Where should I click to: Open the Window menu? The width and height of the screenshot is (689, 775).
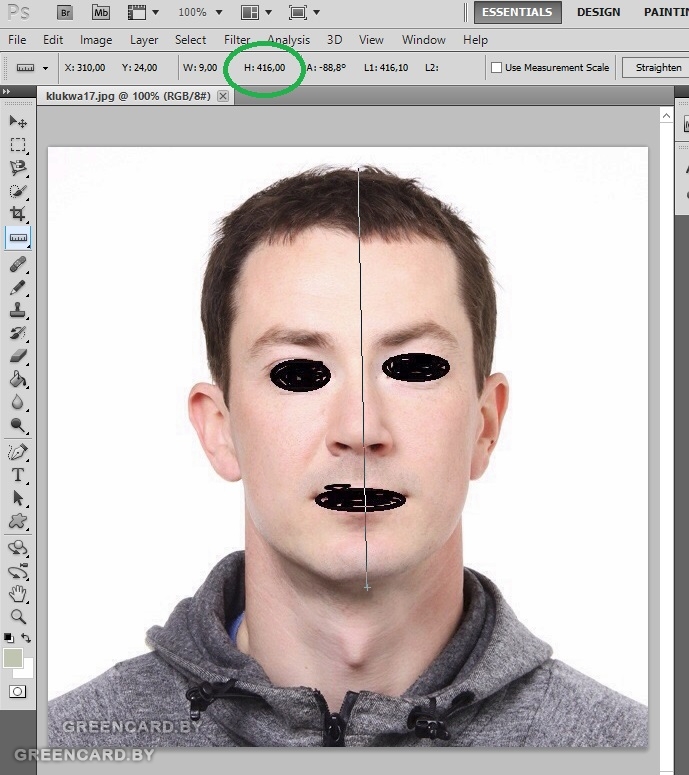[x=424, y=40]
